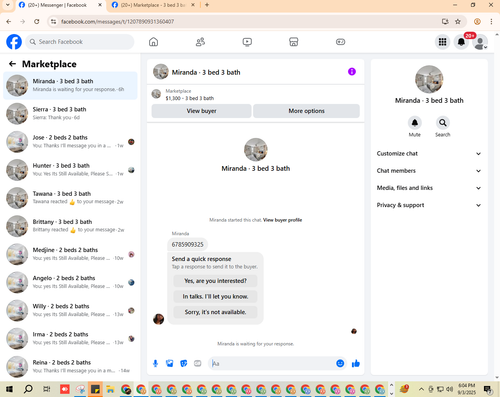
Task: Choose a sticker from composer icons
Action: [x=184, y=363]
